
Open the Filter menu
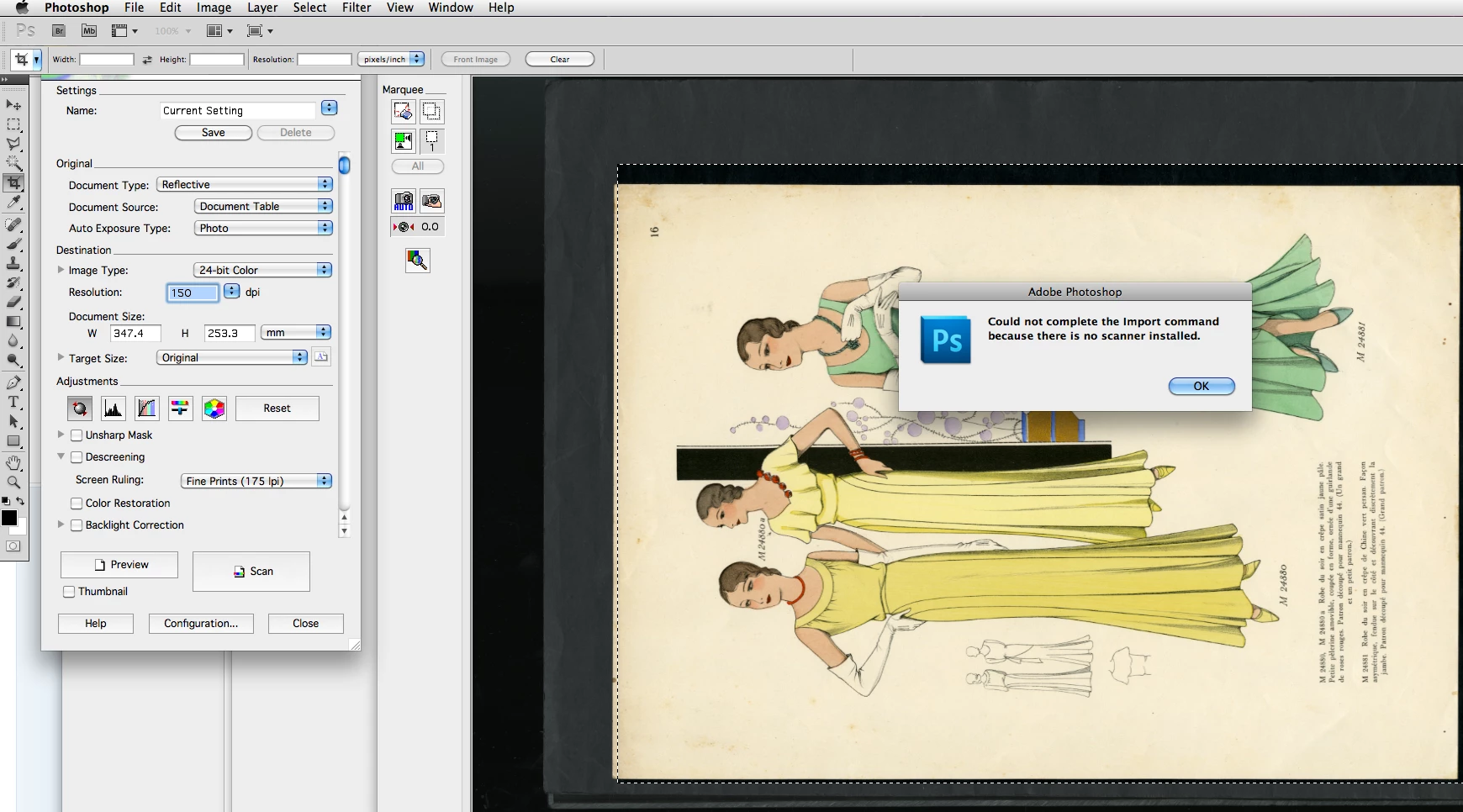click(x=357, y=8)
